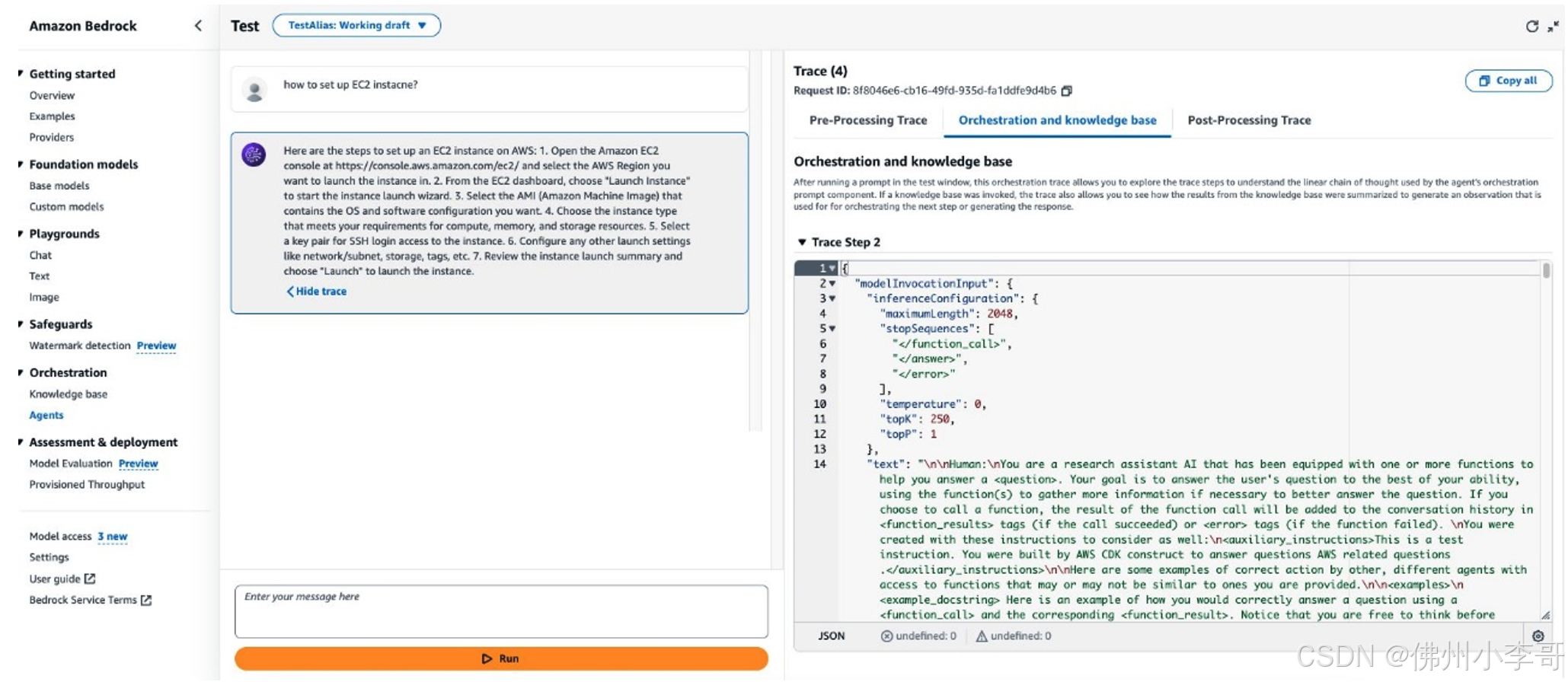Switch to Pre-Processing Trace tab
This screenshot has height=682, width=1568.
click(868, 120)
